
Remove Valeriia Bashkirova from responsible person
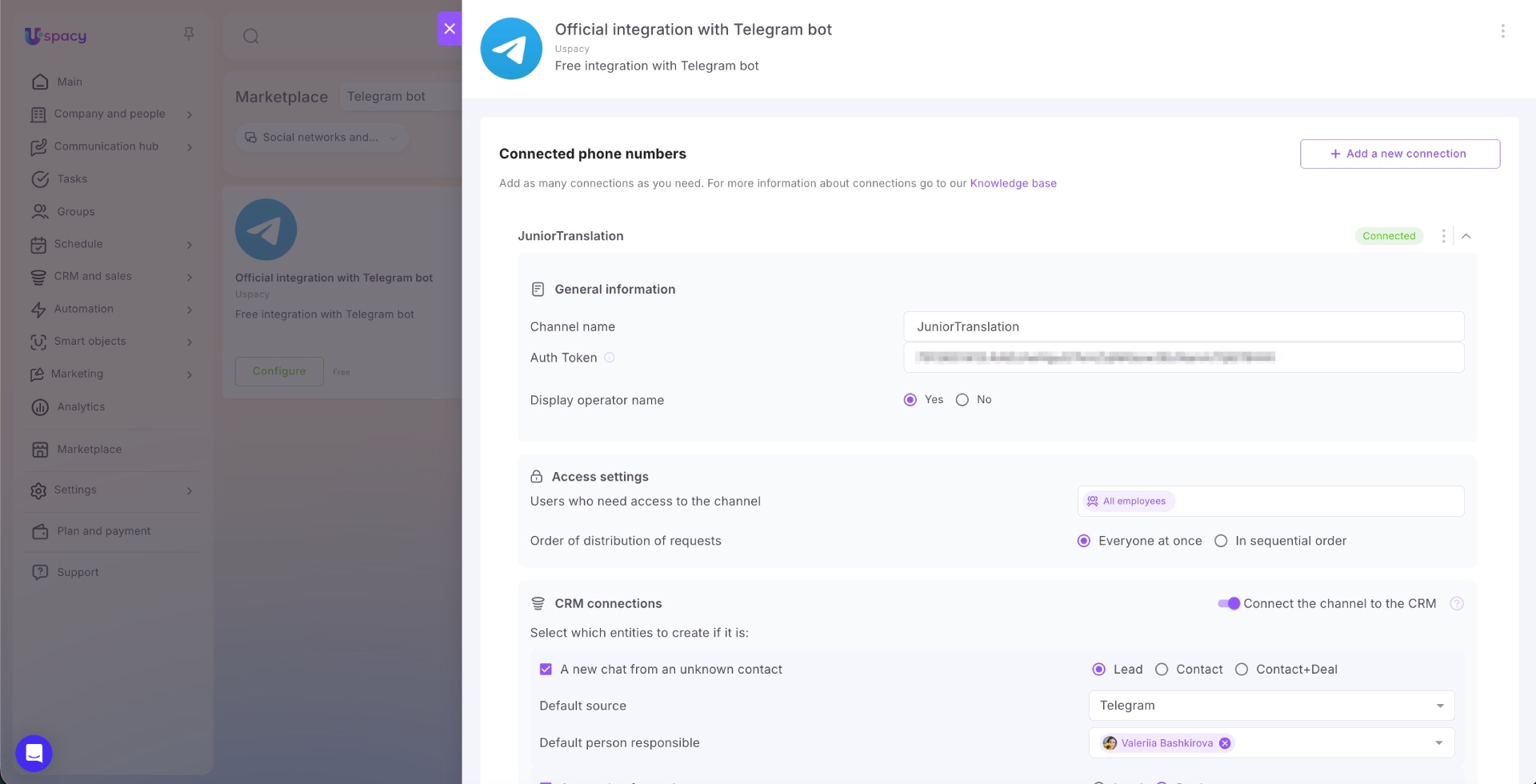pos(1225,743)
